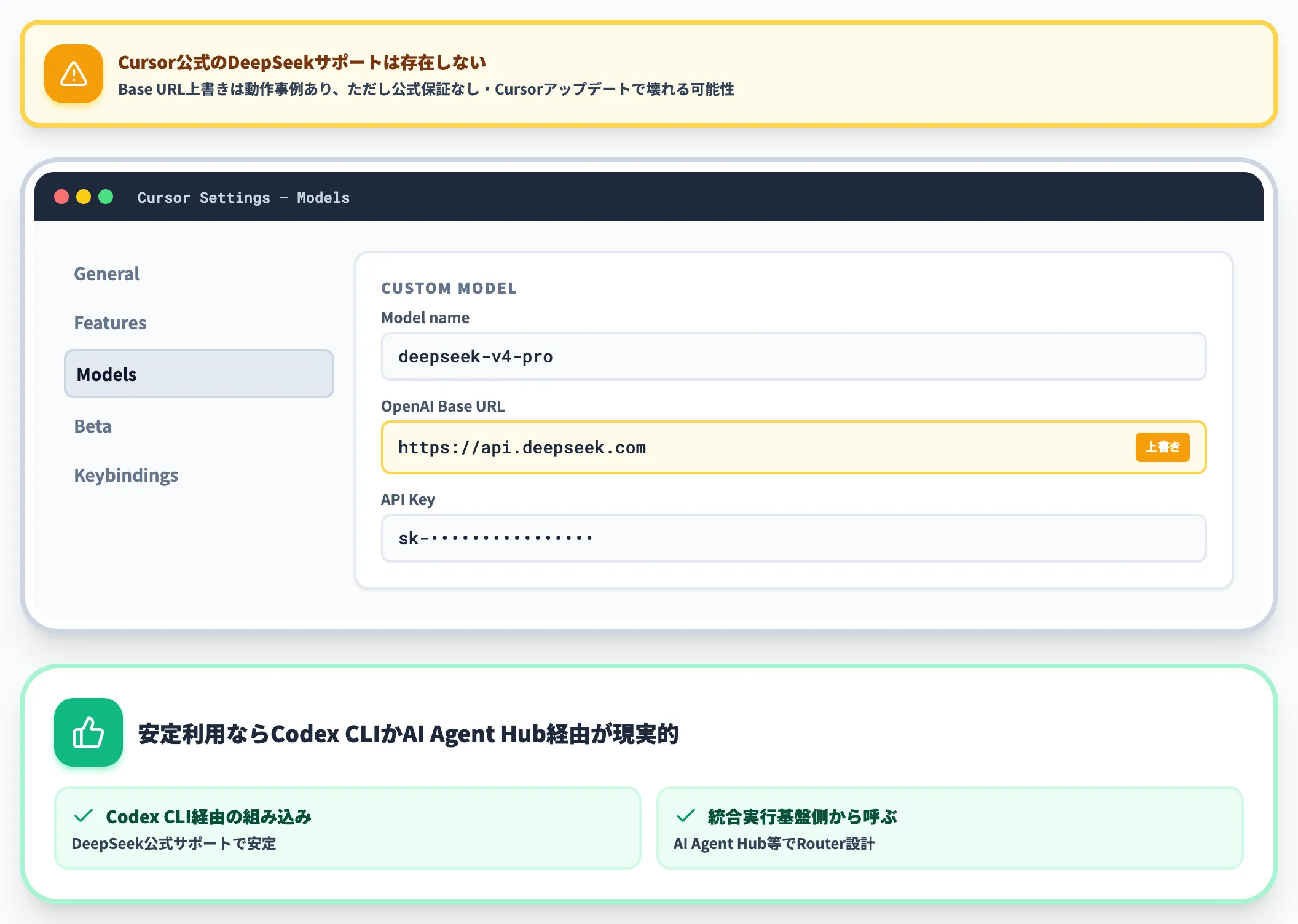Click the checkmark beside 統合実行基盤側から呼ぶ
1298x924 pixels.
coord(685,816)
